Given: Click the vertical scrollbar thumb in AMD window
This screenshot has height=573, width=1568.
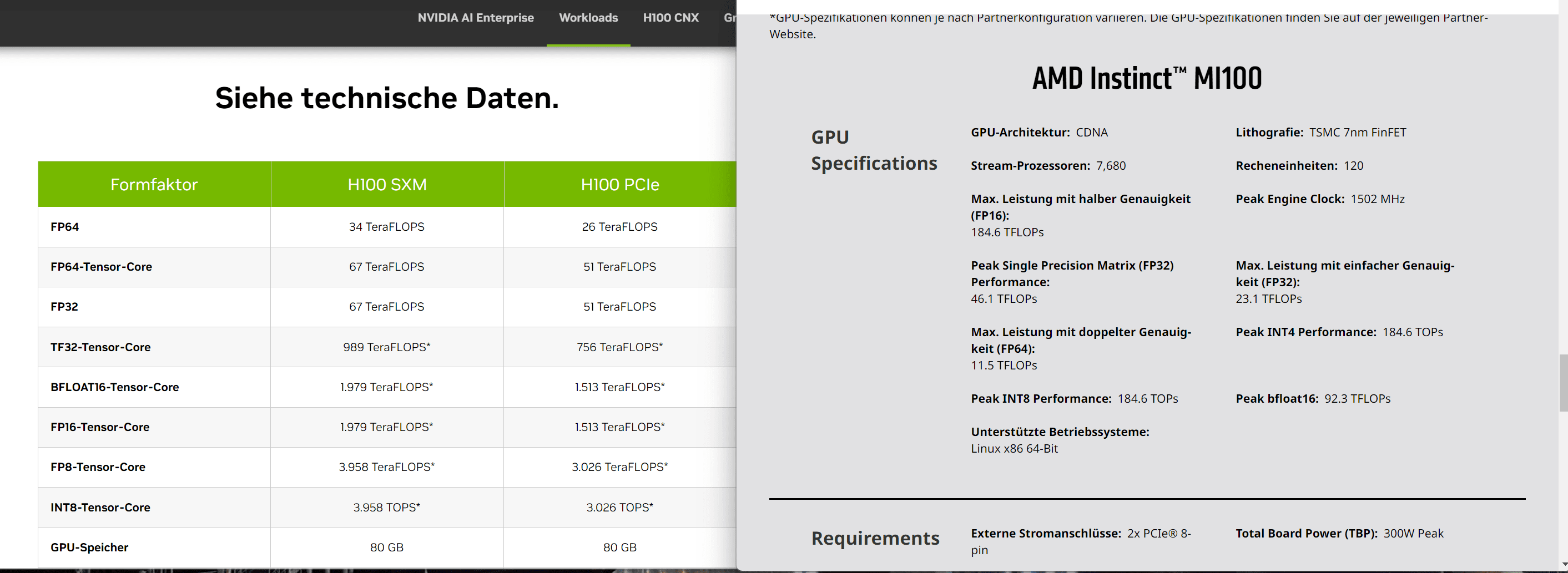Looking at the screenshot, I should [x=1562, y=383].
